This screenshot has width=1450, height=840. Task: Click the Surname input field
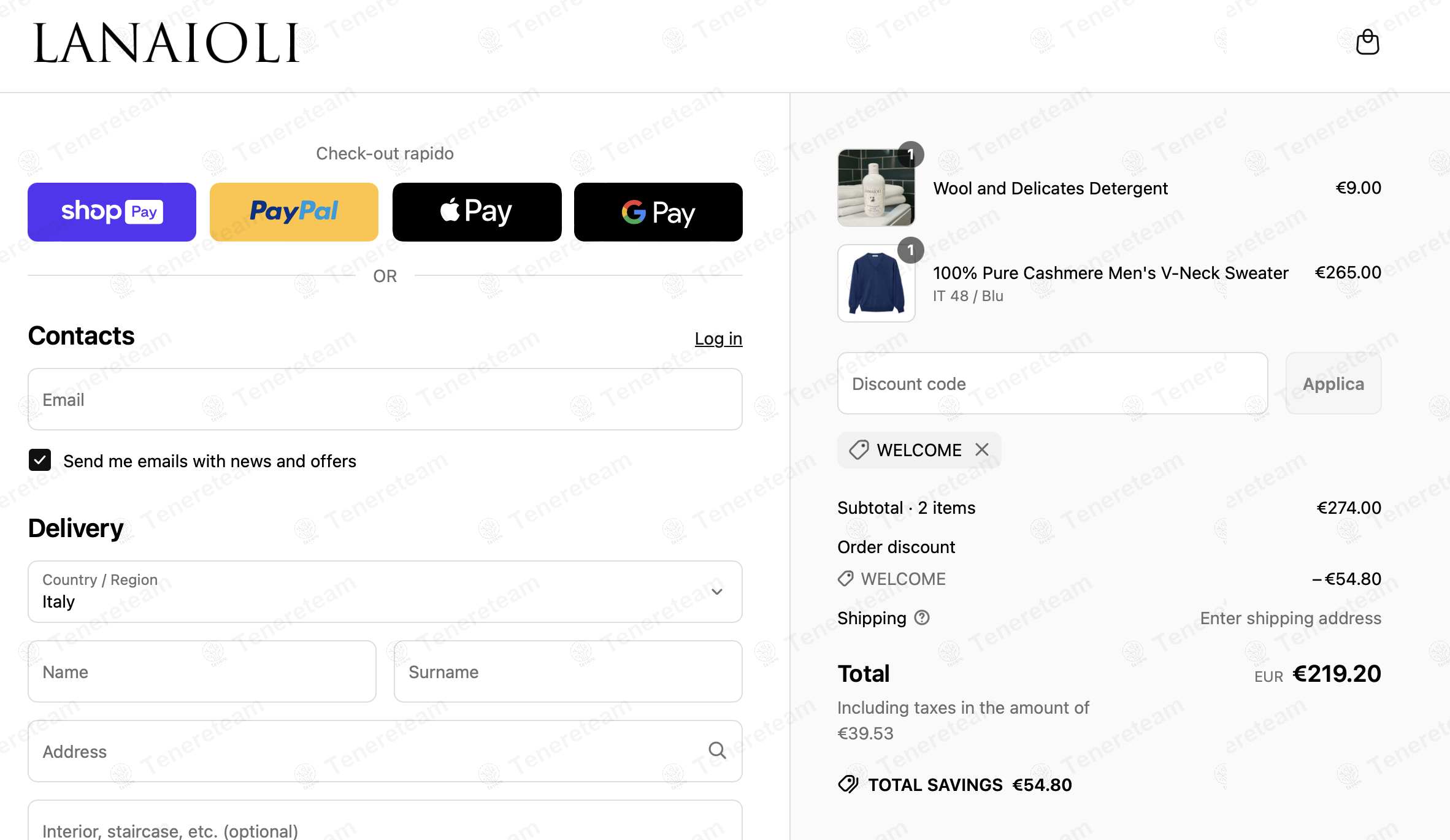tap(568, 671)
